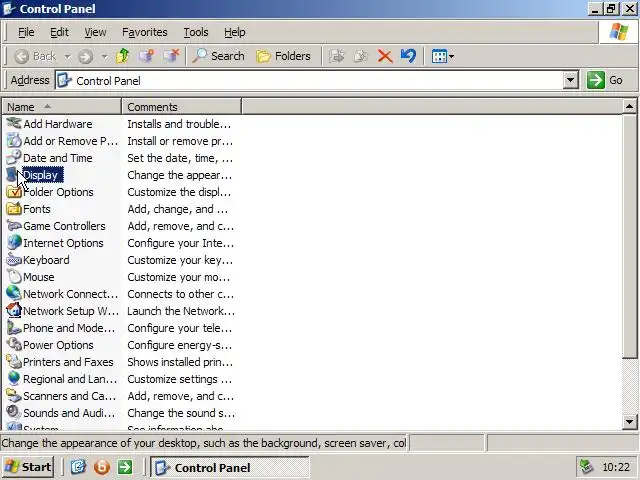Open the Back history dropdown arrow

tap(67, 56)
